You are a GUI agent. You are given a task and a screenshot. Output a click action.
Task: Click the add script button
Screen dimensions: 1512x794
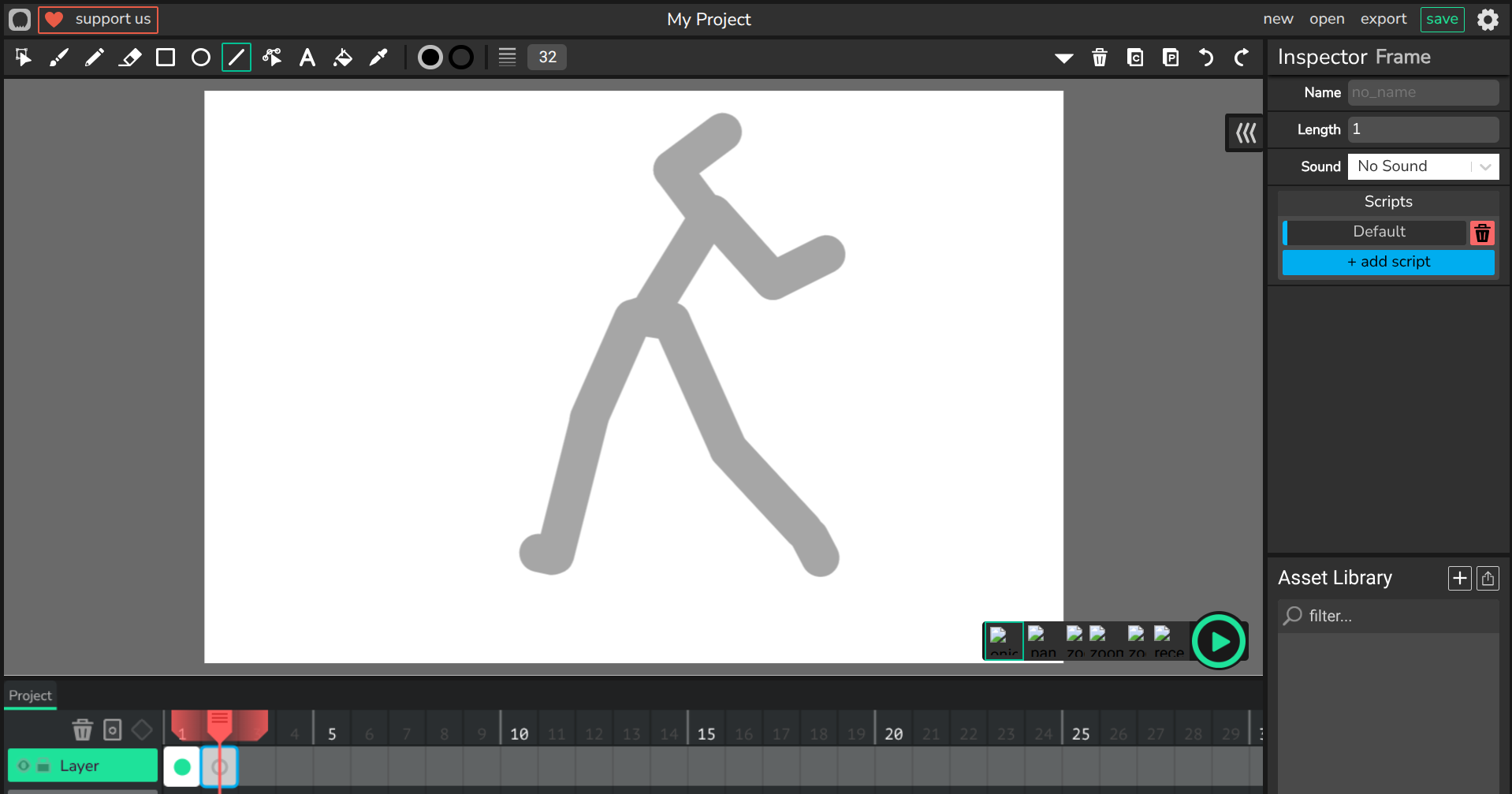[1387, 262]
